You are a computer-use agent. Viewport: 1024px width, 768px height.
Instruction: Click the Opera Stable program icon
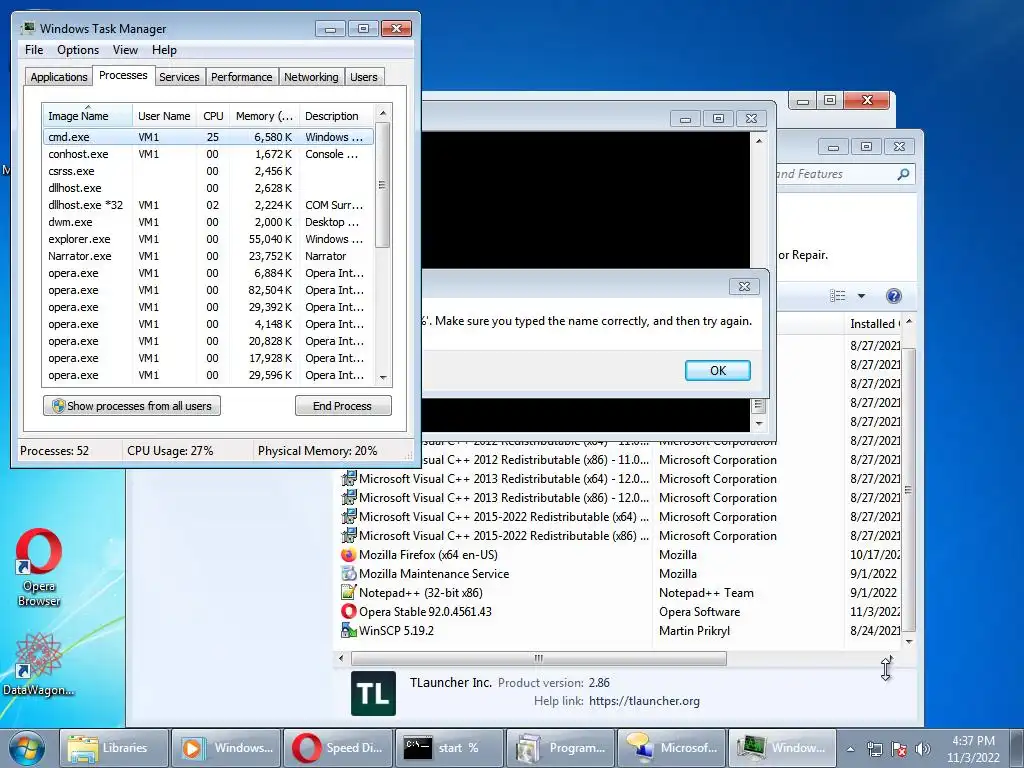click(348, 612)
